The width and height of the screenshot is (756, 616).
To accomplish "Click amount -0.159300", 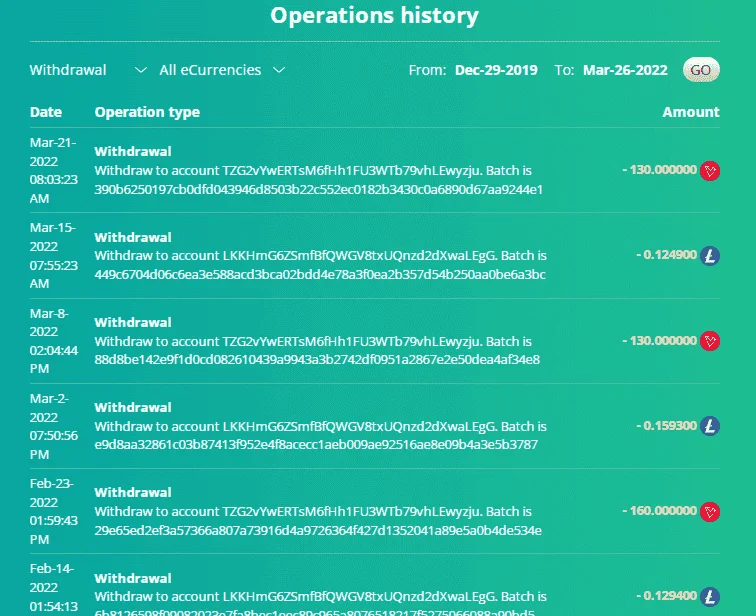I will point(666,426).
